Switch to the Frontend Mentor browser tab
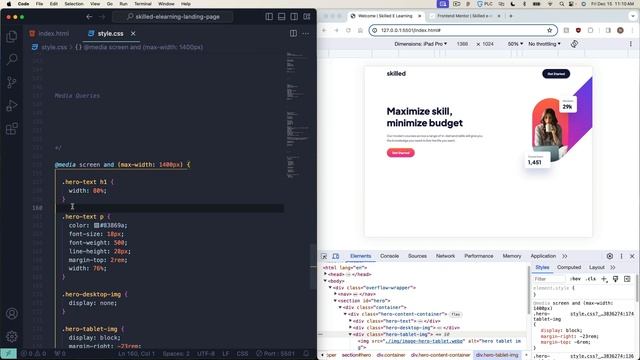Image resolution: width=640 pixels, height=360 pixels. tap(465, 16)
